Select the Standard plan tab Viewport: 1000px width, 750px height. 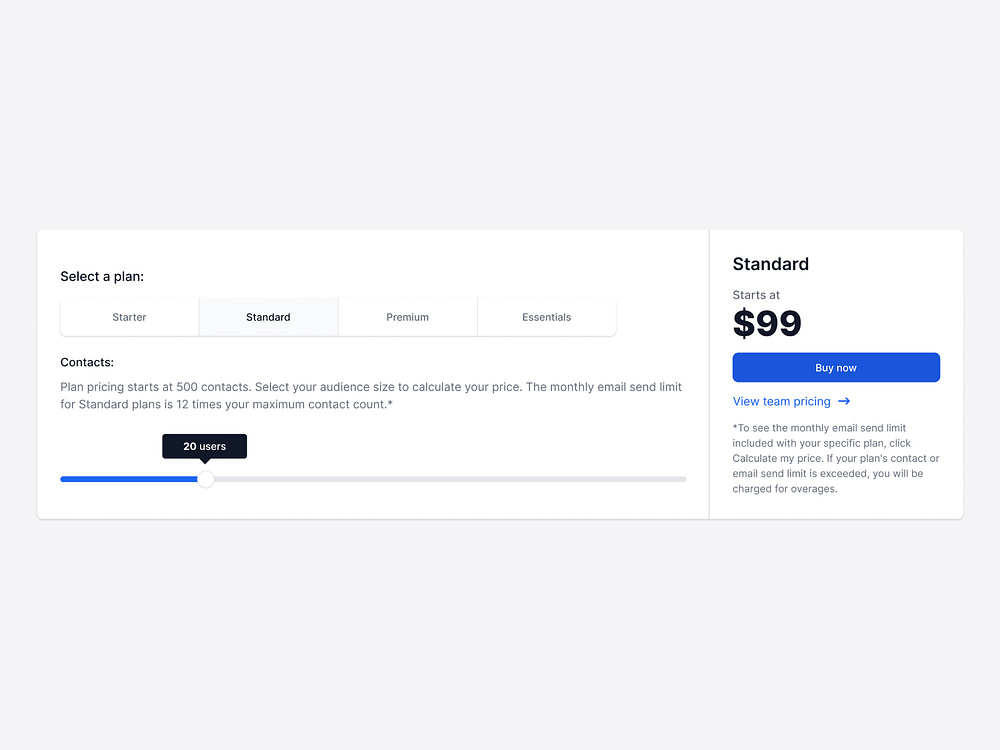click(268, 316)
